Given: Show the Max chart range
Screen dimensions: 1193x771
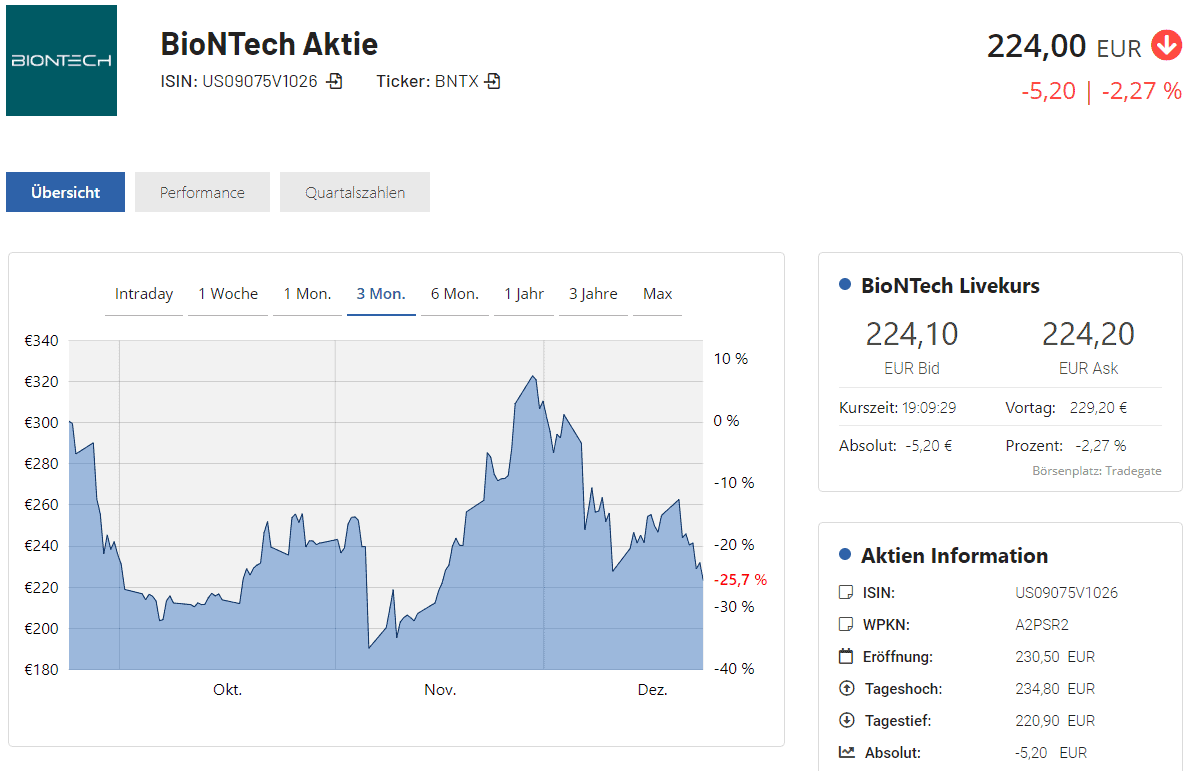Looking at the screenshot, I should tap(658, 294).
